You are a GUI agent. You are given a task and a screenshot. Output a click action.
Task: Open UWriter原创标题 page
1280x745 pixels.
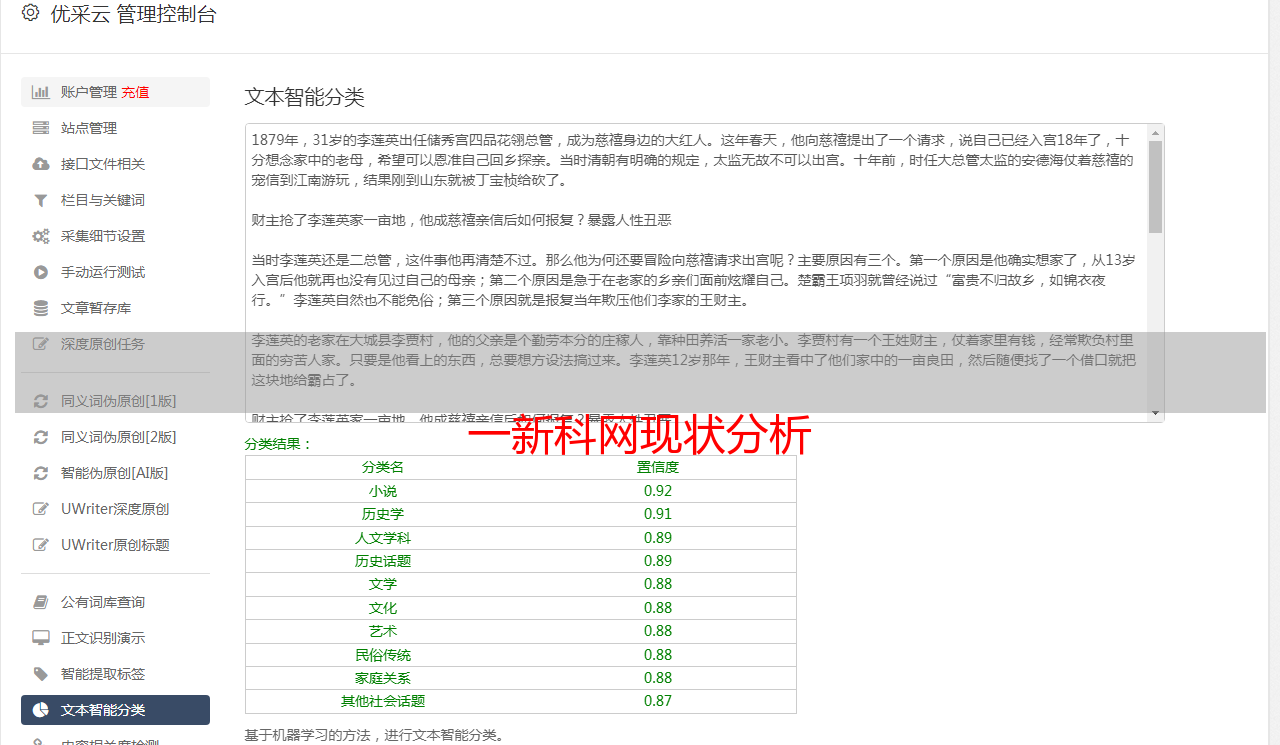115,545
